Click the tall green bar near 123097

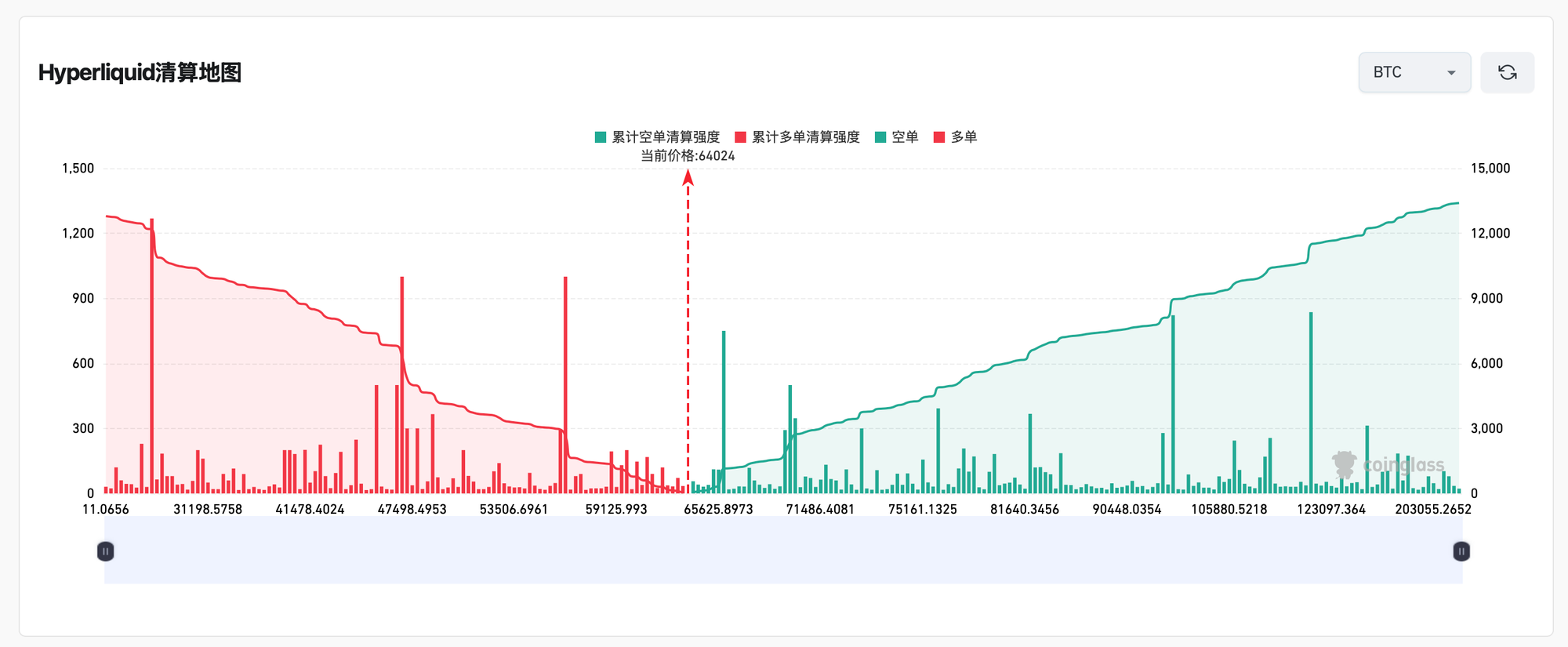click(1311, 402)
